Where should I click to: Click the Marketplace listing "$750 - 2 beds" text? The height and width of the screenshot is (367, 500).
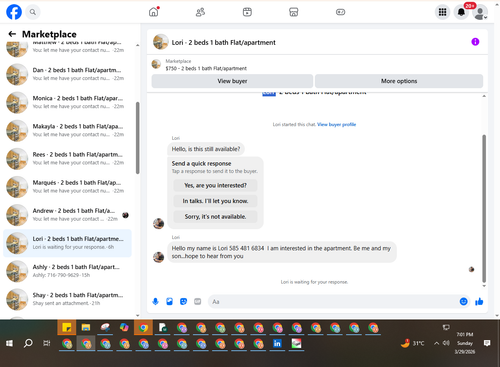click(x=206, y=68)
